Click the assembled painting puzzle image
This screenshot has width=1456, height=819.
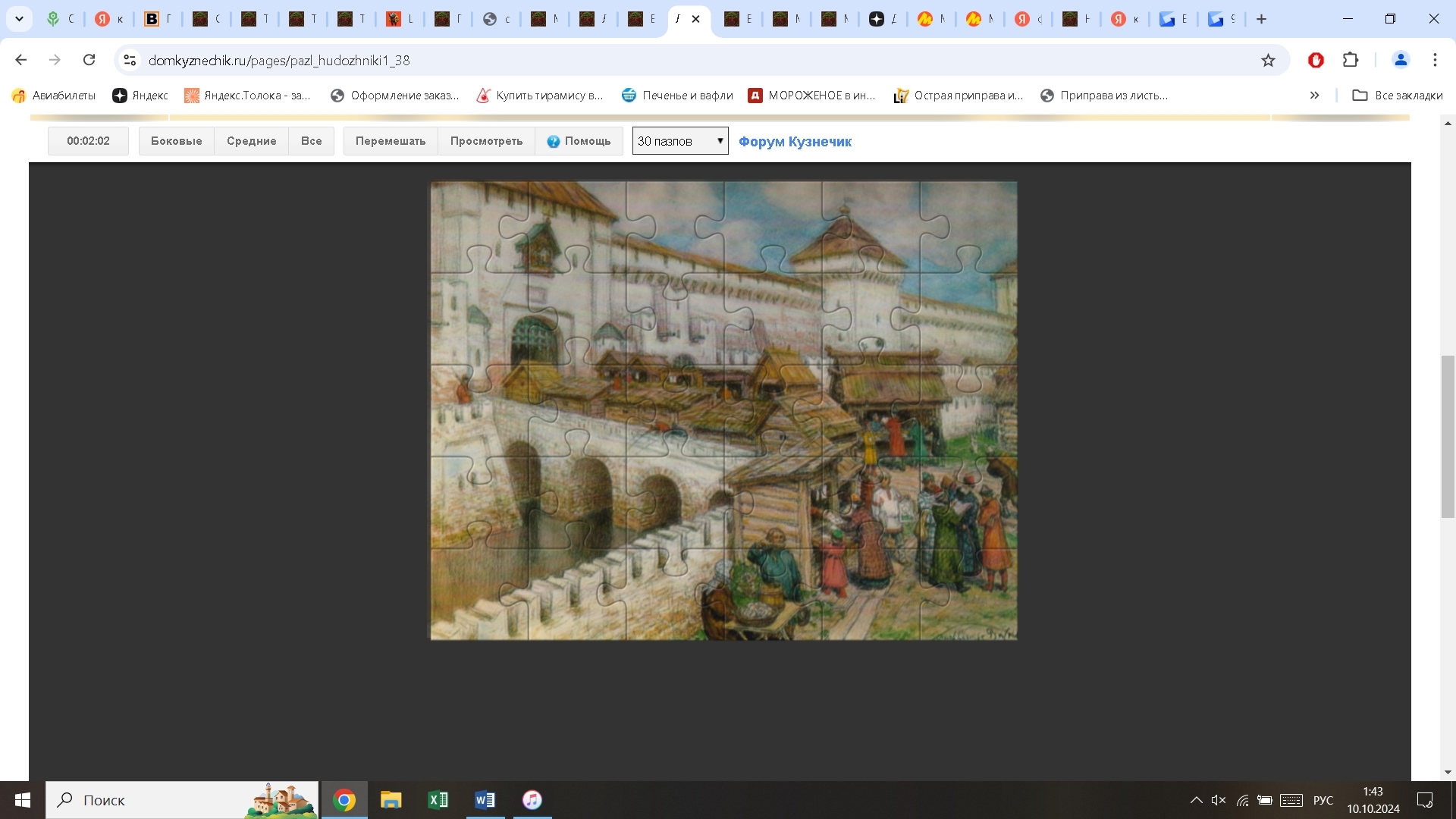[723, 410]
